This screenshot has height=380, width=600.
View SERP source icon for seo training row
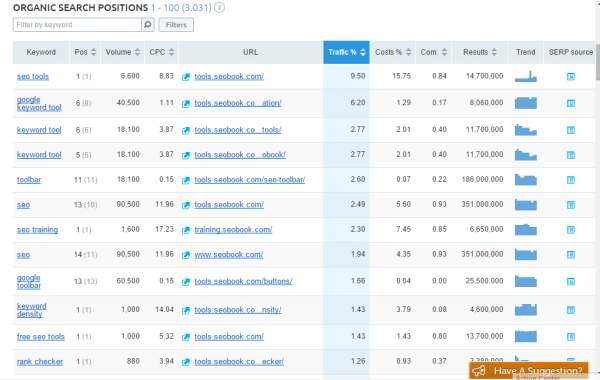[571, 230]
